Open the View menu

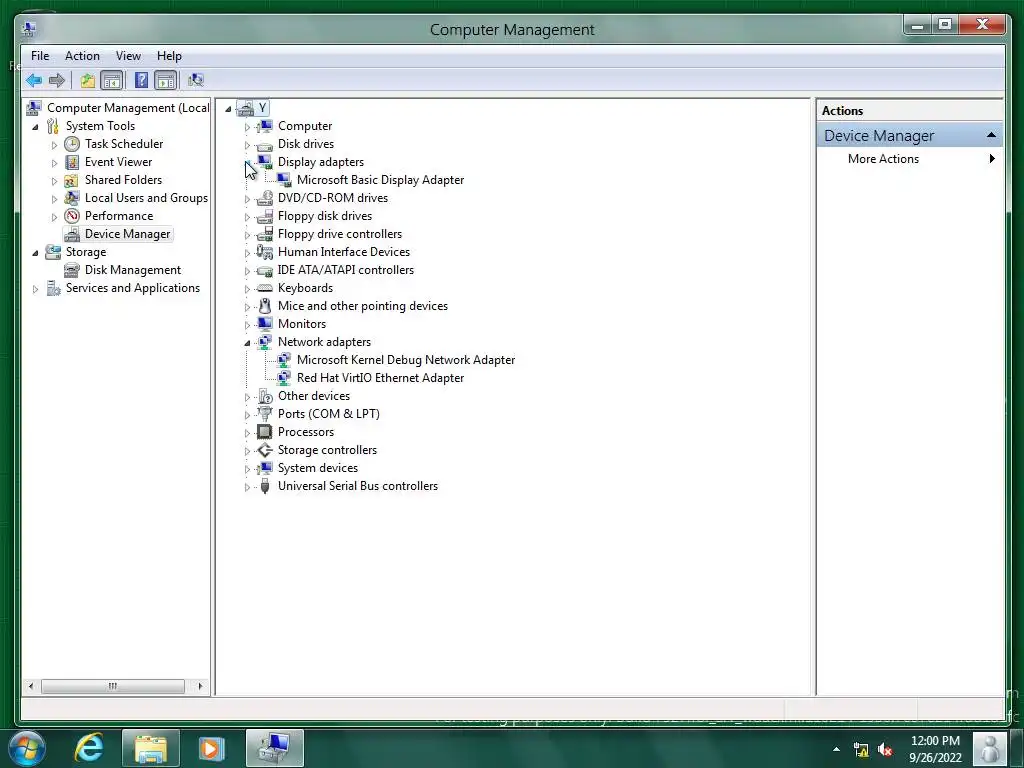[x=128, y=56]
